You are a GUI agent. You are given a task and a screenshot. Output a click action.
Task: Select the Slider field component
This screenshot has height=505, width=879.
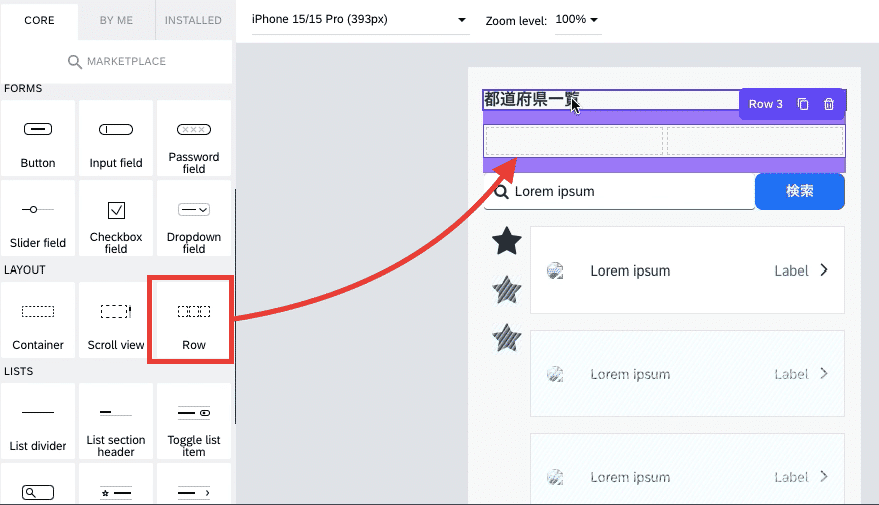(38, 218)
